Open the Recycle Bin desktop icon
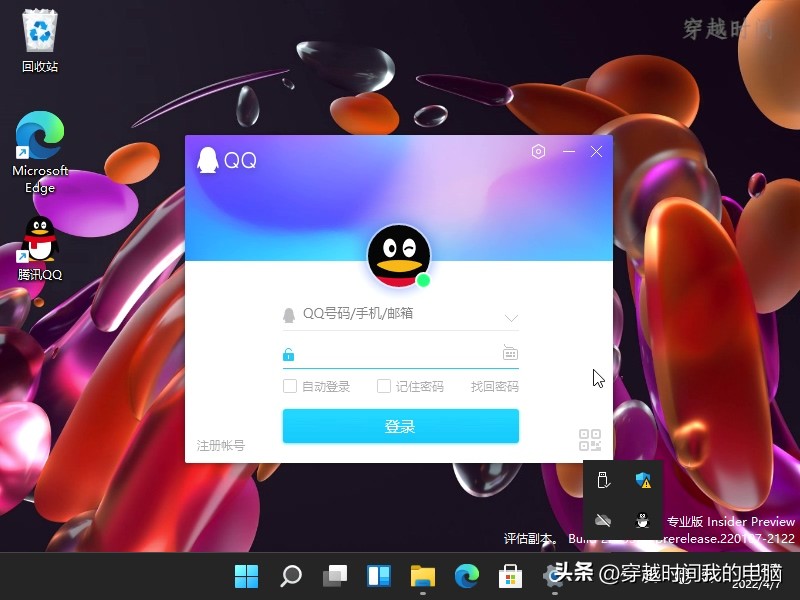Image resolution: width=800 pixels, height=600 pixels. 38,30
